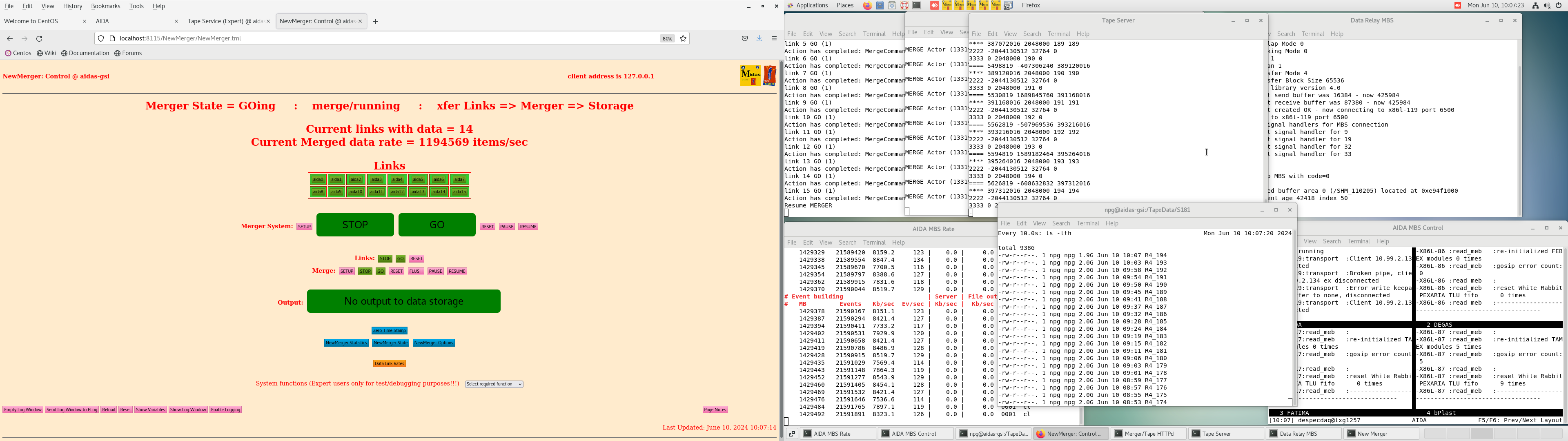This screenshot has width=1568, height=441.
Task: Open the screenshot tool panel icon
Action: [1008, 5]
